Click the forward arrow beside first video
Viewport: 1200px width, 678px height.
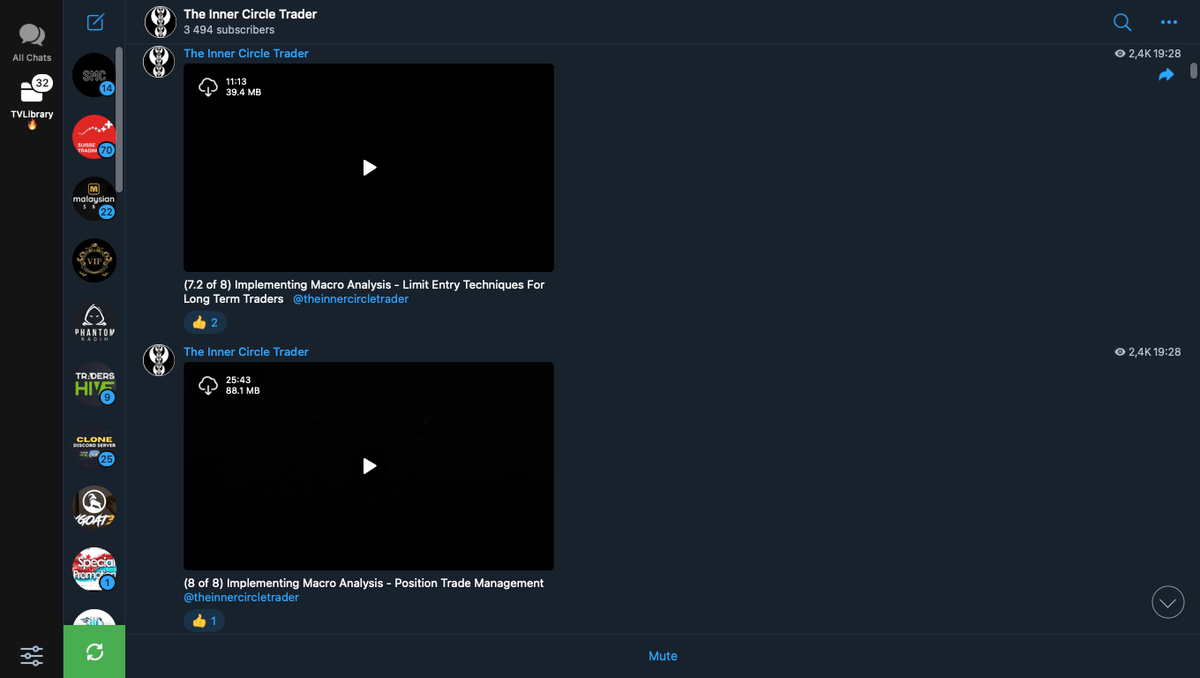(1166, 75)
